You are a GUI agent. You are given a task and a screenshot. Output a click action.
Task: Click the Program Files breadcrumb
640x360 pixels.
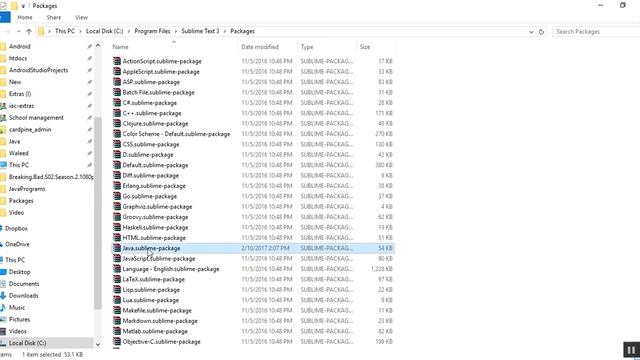[x=152, y=31]
